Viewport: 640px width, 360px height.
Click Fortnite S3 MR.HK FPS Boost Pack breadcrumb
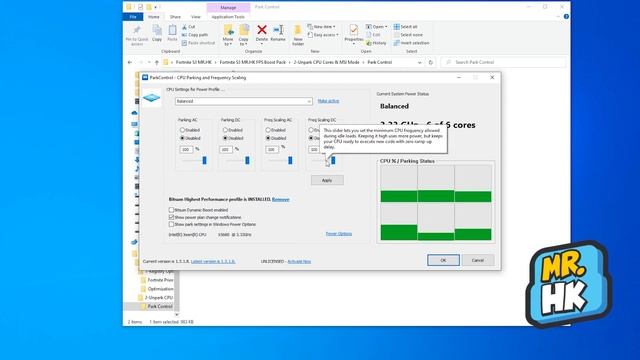(x=253, y=62)
